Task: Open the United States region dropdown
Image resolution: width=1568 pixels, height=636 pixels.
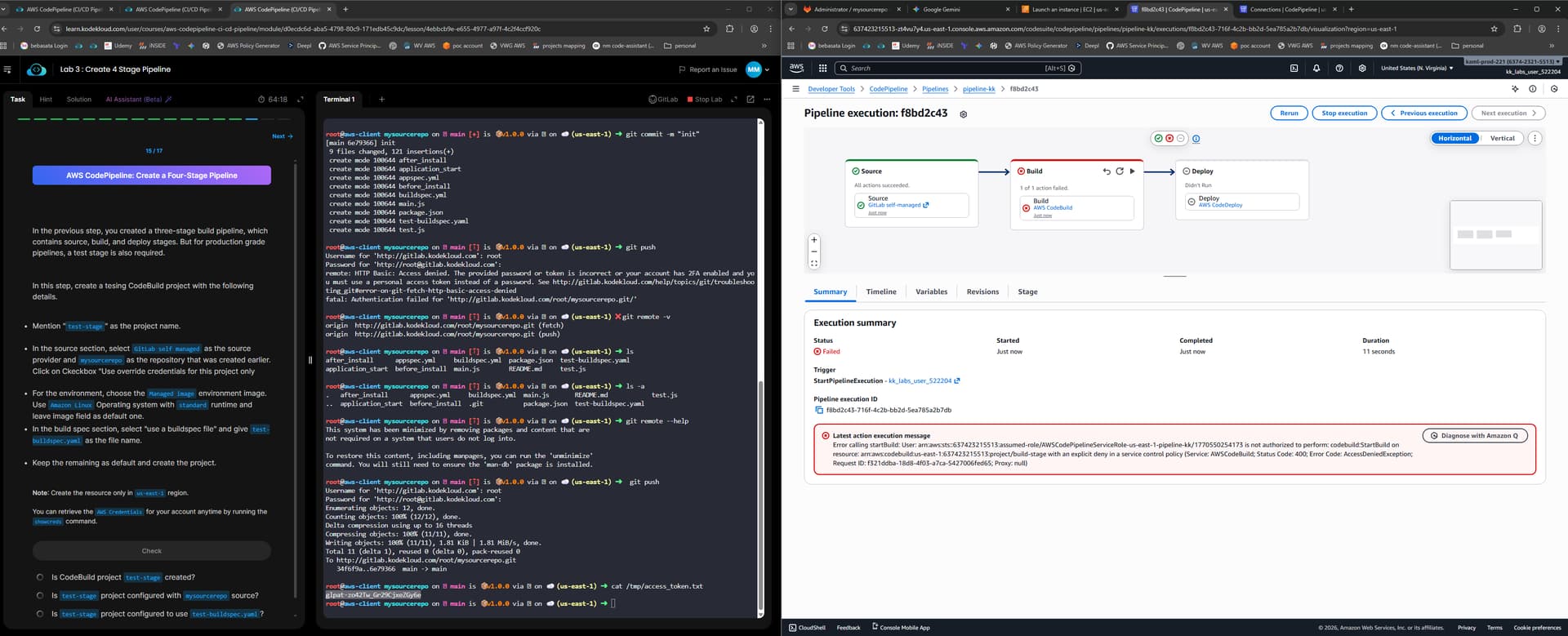Action: [x=1416, y=69]
